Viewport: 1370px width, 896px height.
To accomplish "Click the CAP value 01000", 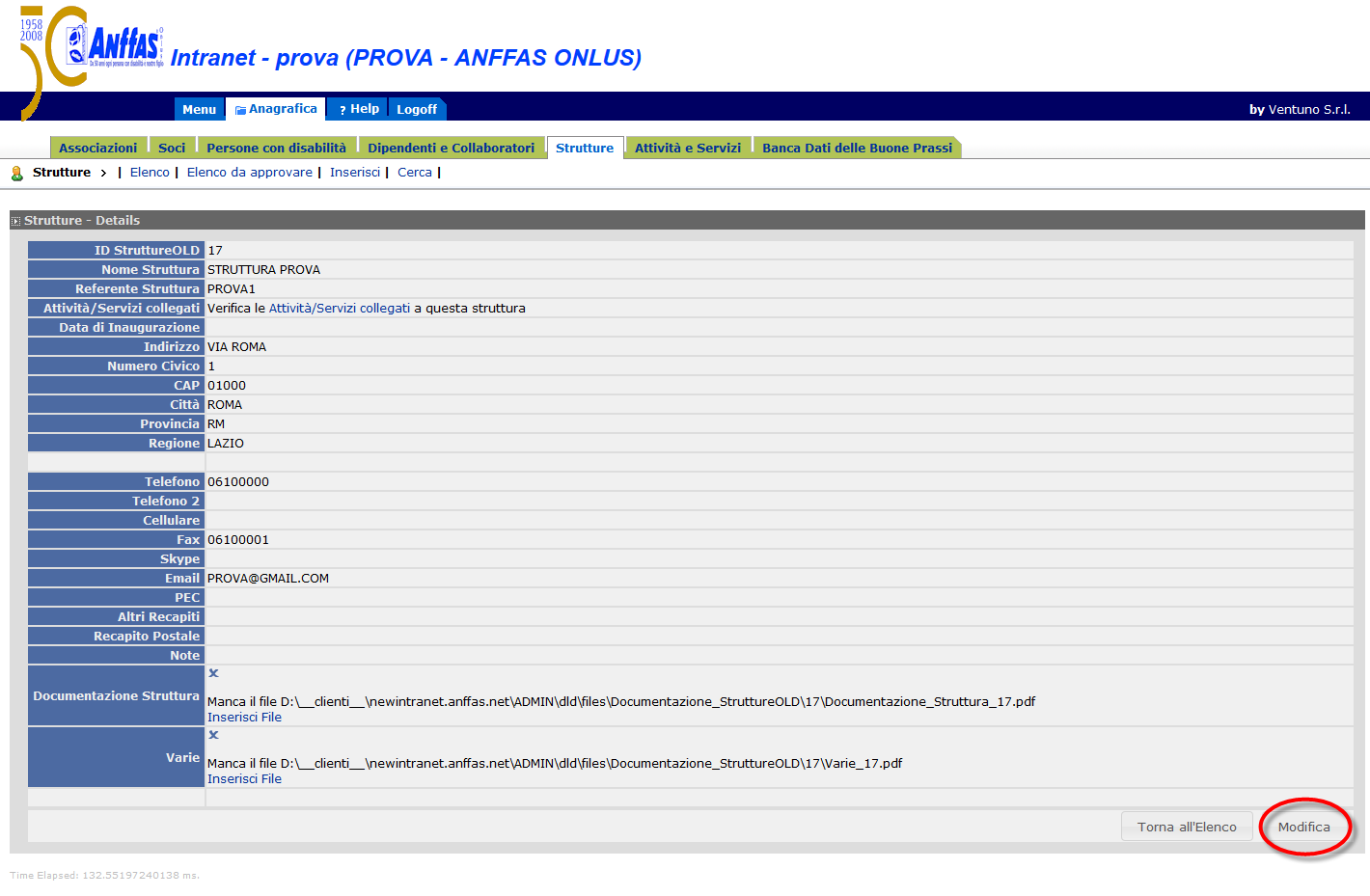I will (227, 386).
